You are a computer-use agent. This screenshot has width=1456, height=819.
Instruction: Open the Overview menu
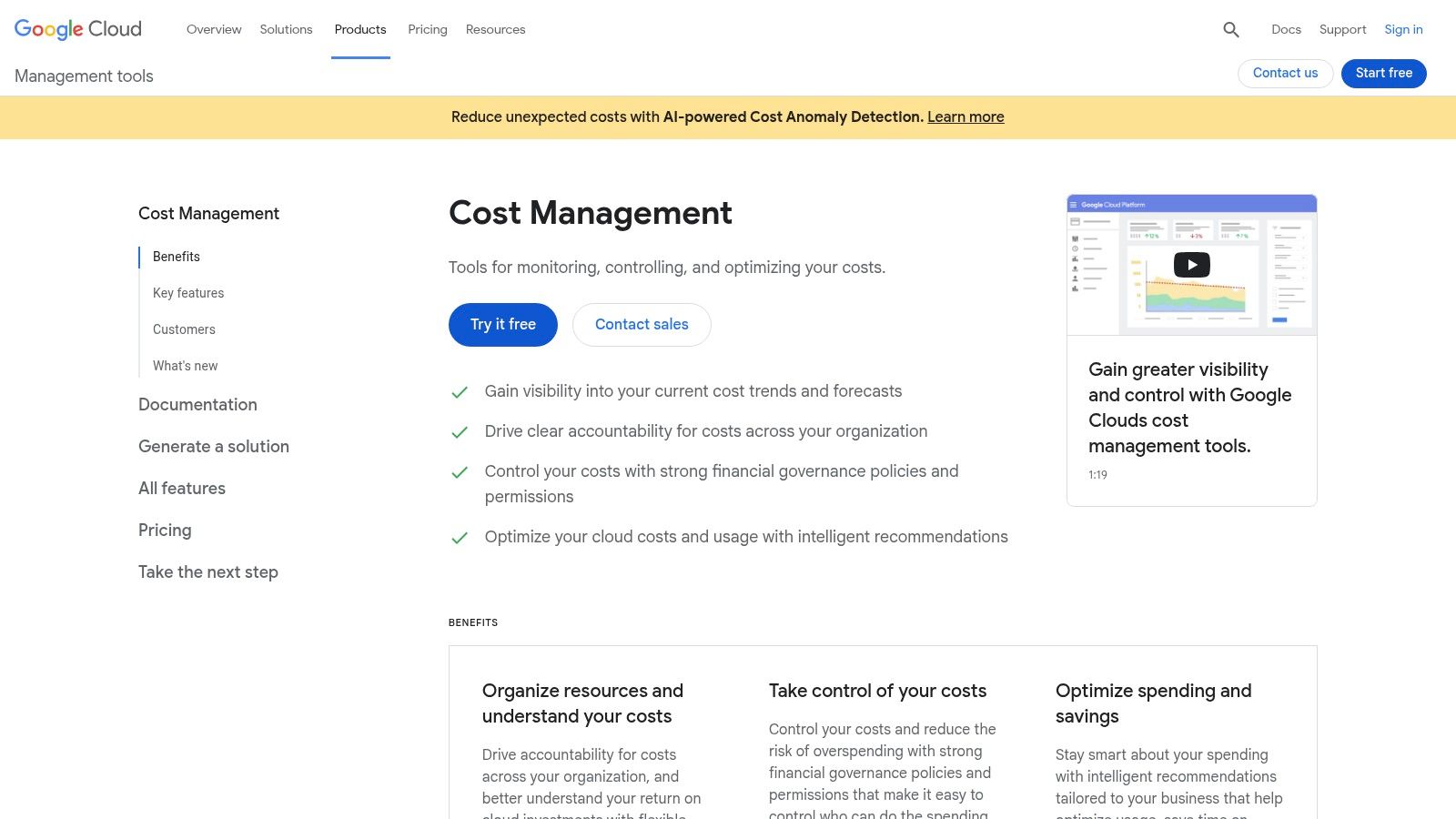point(214,29)
